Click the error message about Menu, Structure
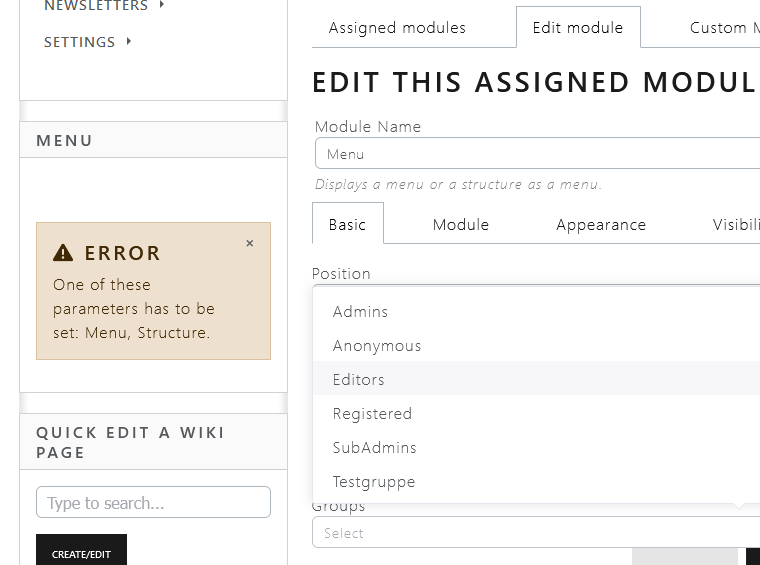The width and height of the screenshot is (760, 565). pos(134,309)
